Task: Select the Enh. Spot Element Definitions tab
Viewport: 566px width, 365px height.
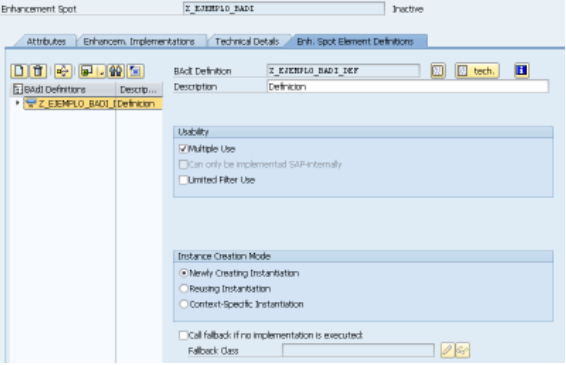Action: point(355,42)
